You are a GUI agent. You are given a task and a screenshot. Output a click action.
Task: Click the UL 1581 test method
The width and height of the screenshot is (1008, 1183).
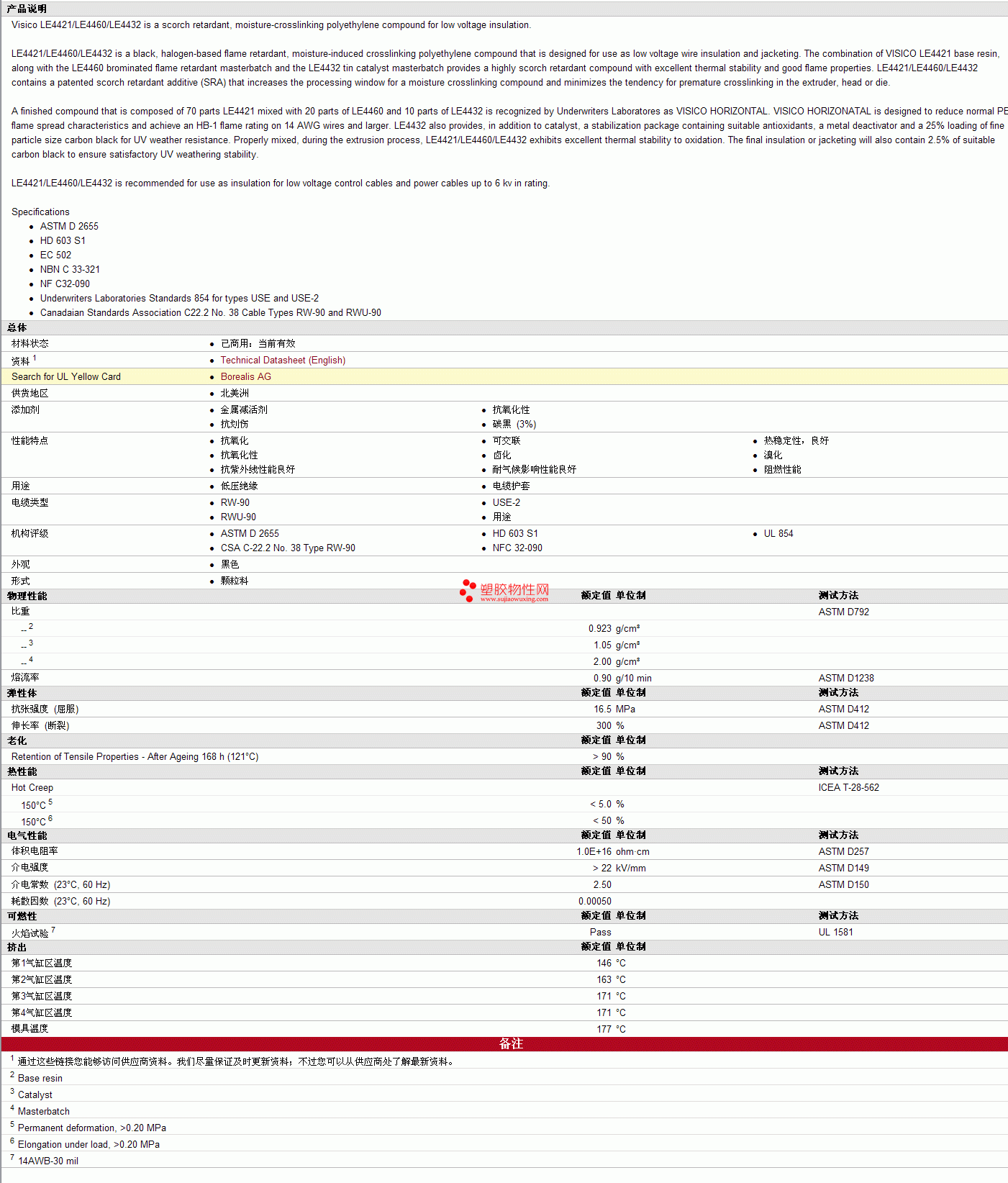click(x=835, y=933)
